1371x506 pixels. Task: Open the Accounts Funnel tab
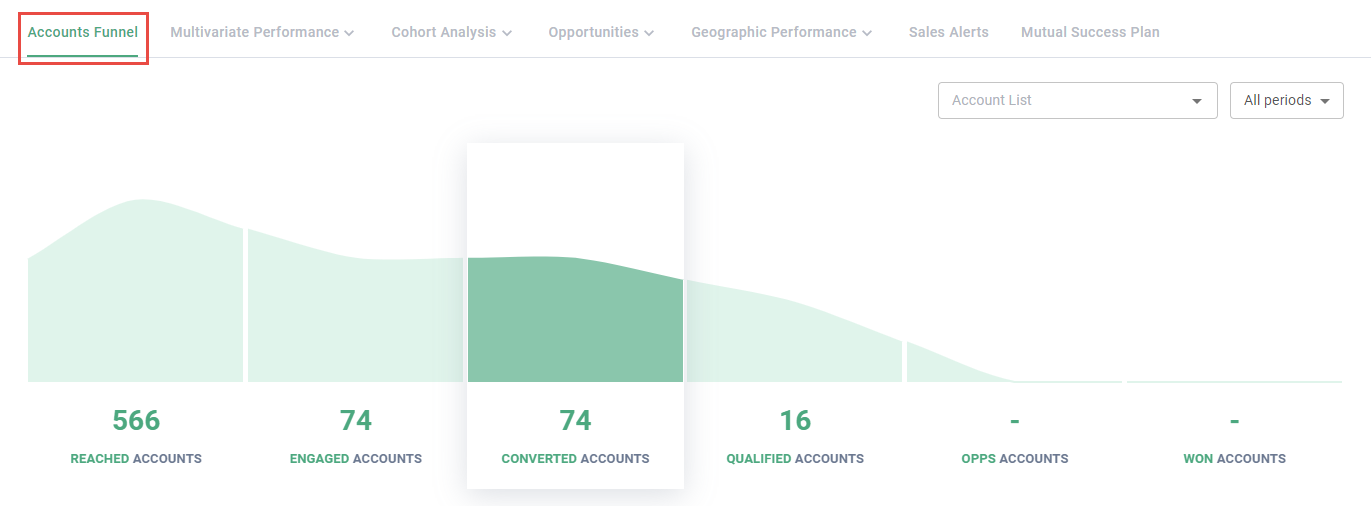point(83,33)
